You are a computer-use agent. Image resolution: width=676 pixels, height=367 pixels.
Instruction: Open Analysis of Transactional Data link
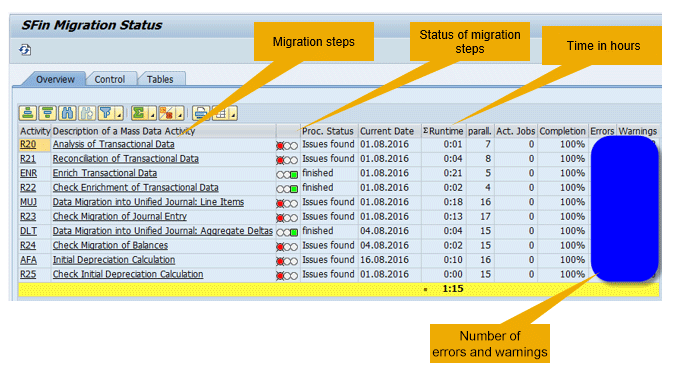(x=113, y=144)
